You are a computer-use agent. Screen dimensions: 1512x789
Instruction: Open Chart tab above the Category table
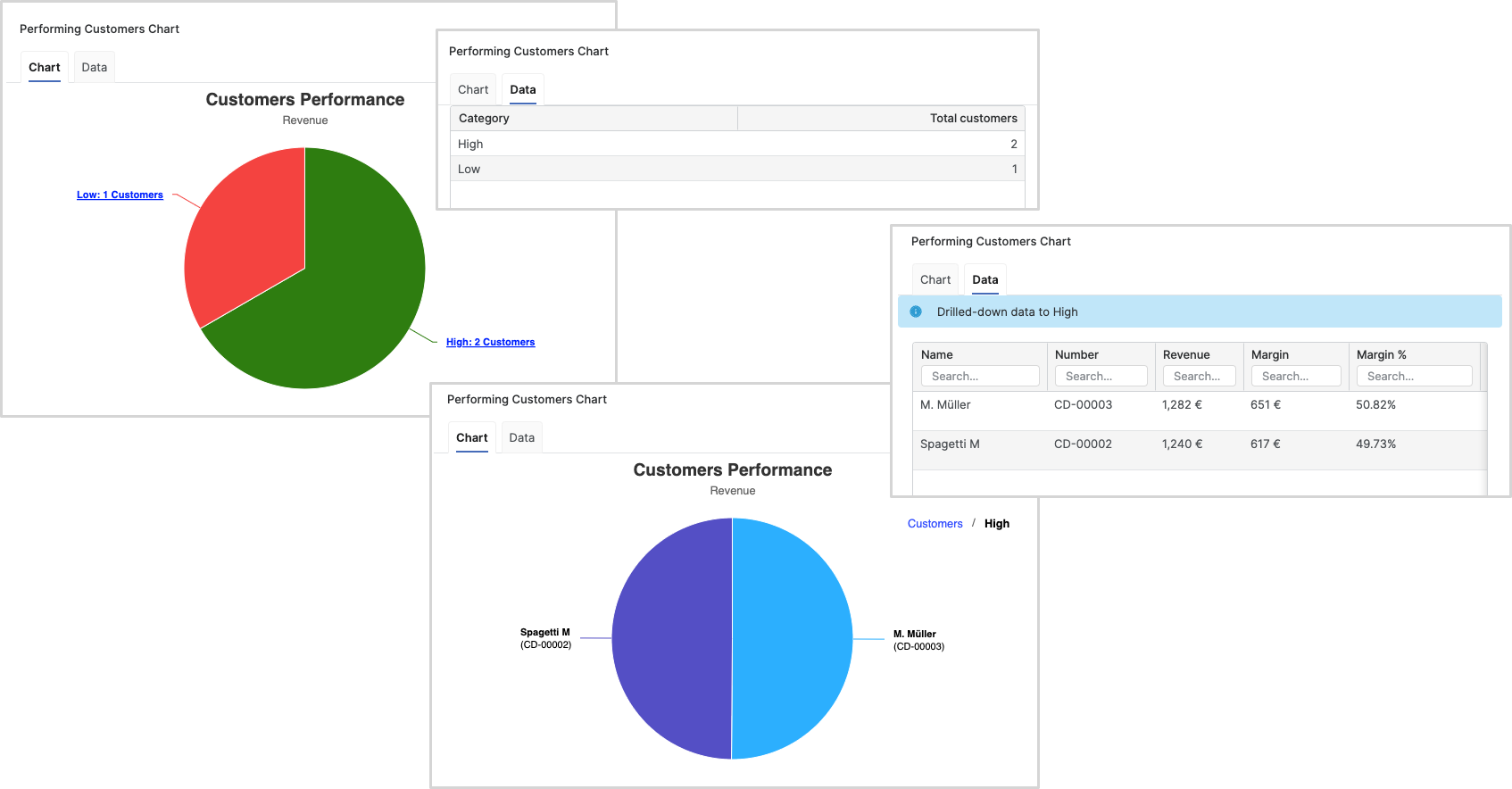pyautogui.click(x=473, y=89)
